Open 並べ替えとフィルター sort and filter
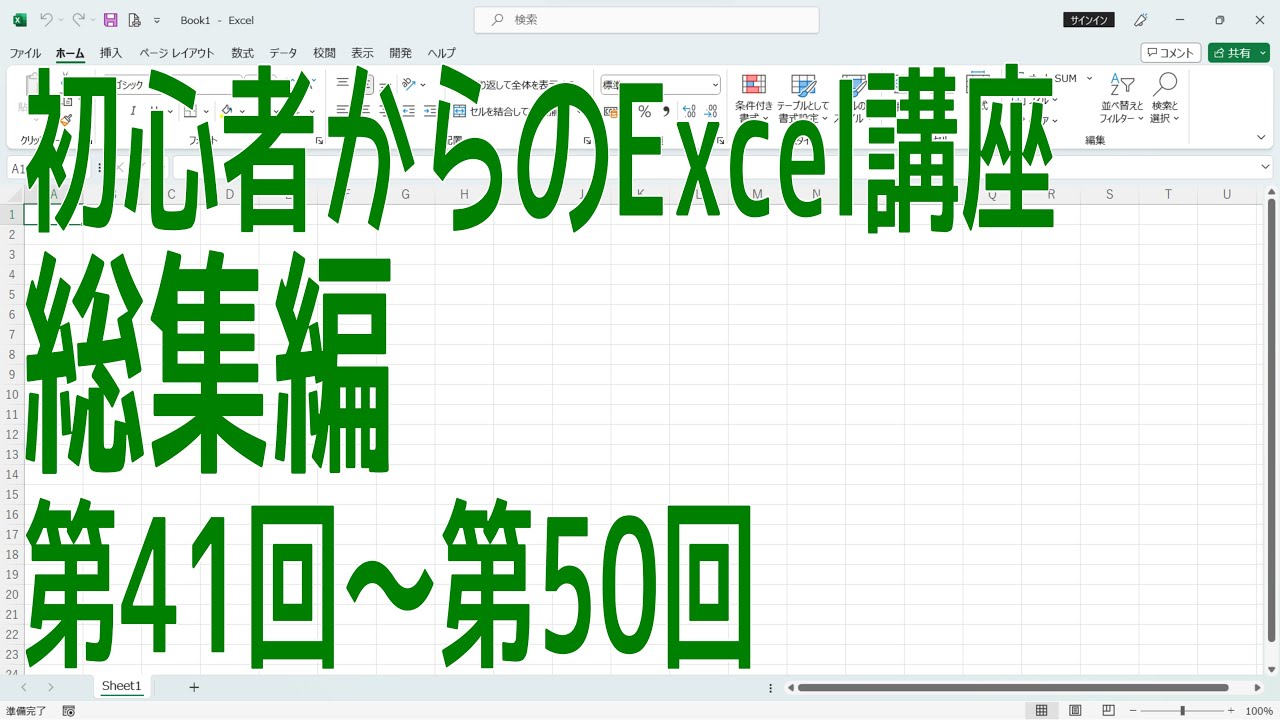The width and height of the screenshot is (1280, 720). click(1122, 98)
